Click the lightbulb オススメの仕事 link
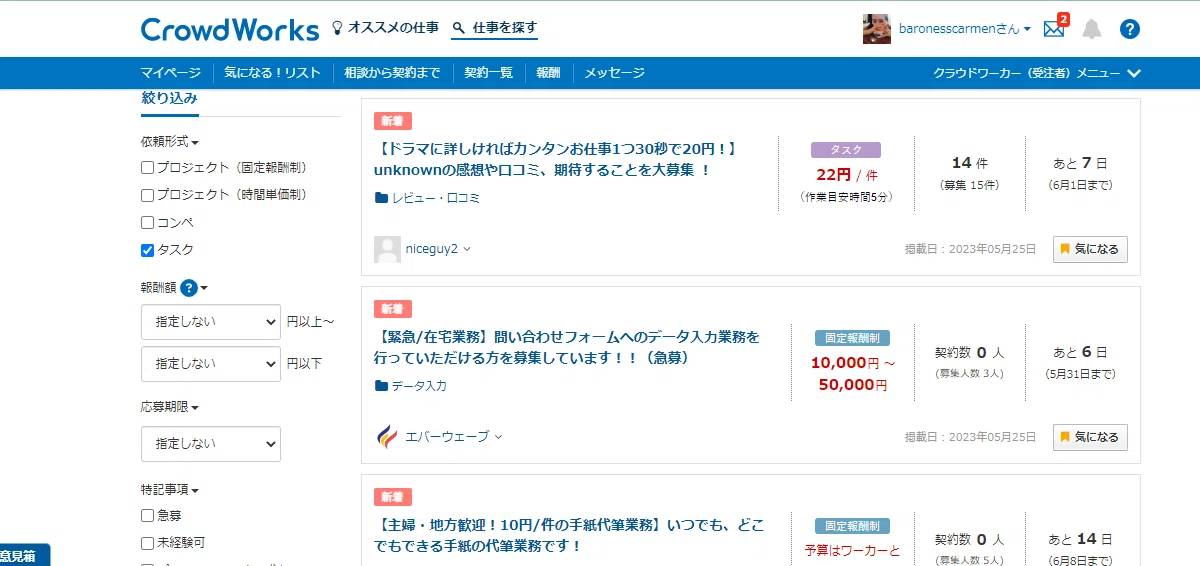Screen dimensions: 1200x566 [385, 28]
